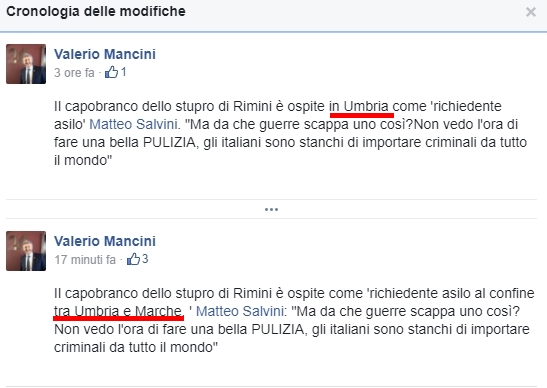
Task: Click the thumbs-up icon on first post
Action: [x=112, y=72]
